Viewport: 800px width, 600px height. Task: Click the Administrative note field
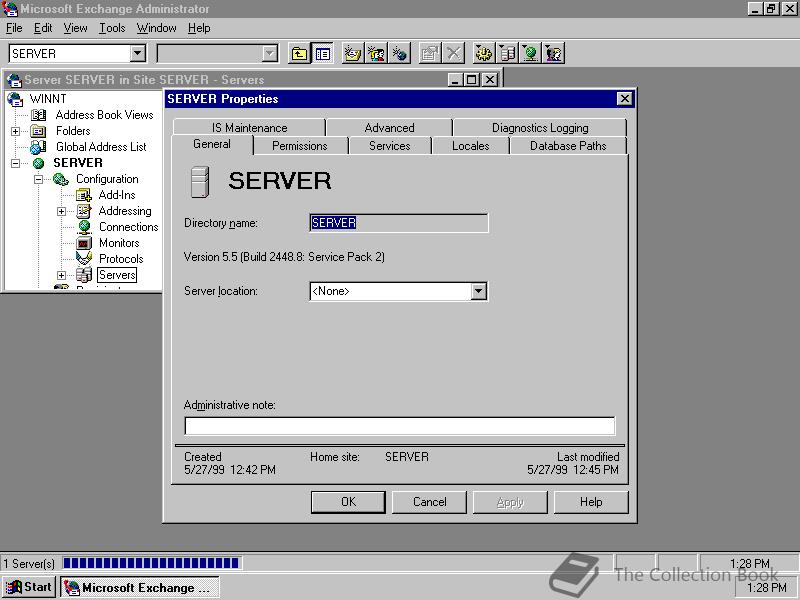click(x=399, y=426)
